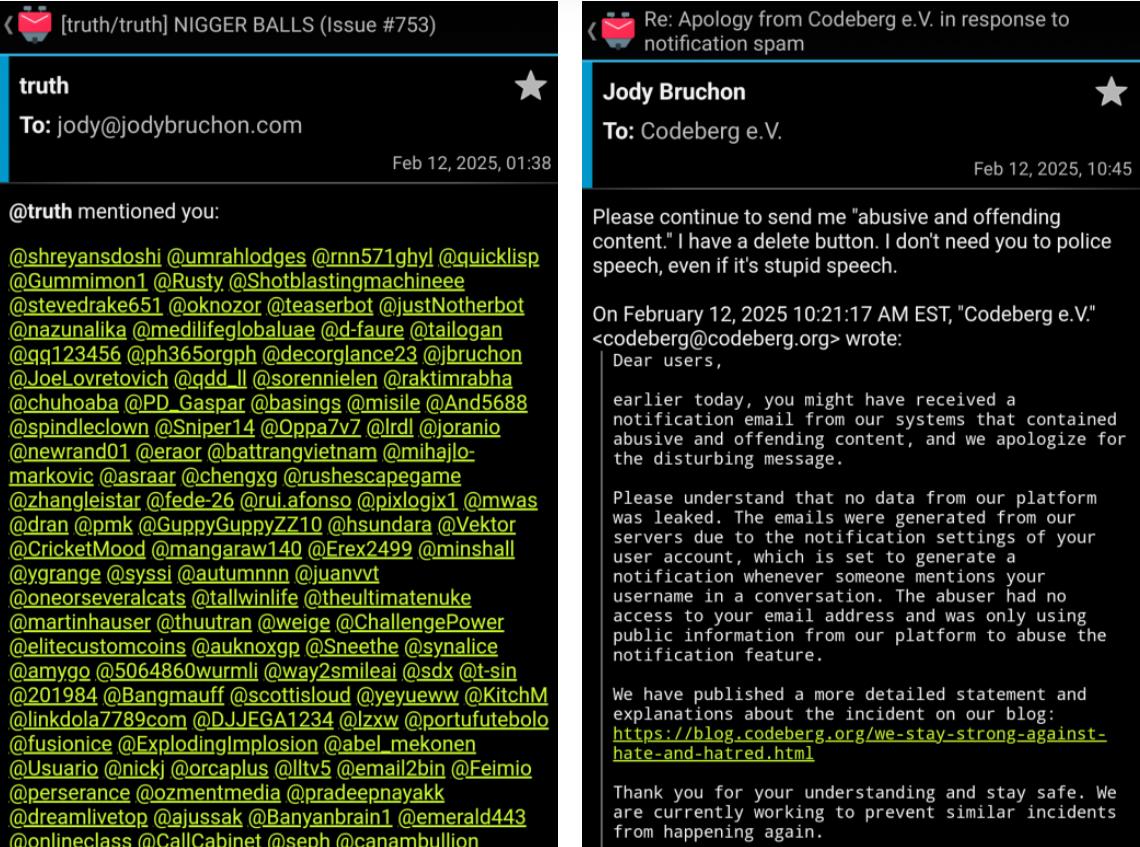Open the @qq123456 mention link
Viewport: 1140px width, 847px height.
pos(65,354)
